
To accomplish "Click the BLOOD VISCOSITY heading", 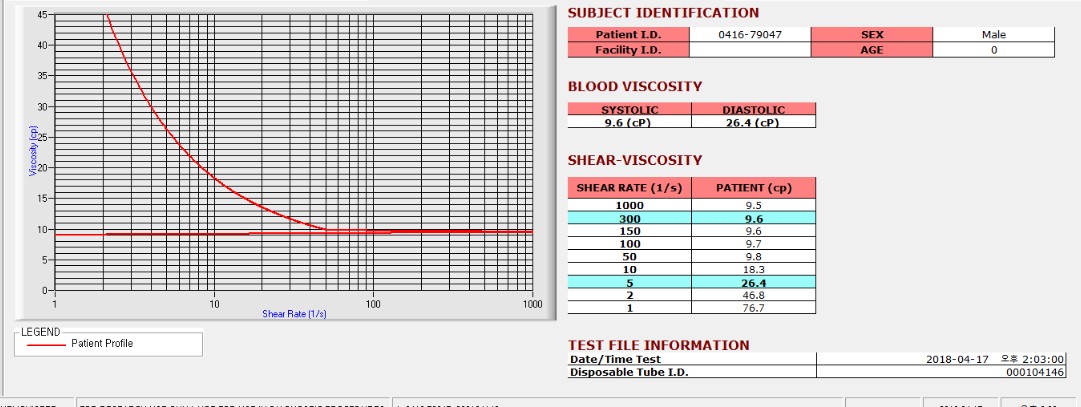I will [x=635, y=86].
